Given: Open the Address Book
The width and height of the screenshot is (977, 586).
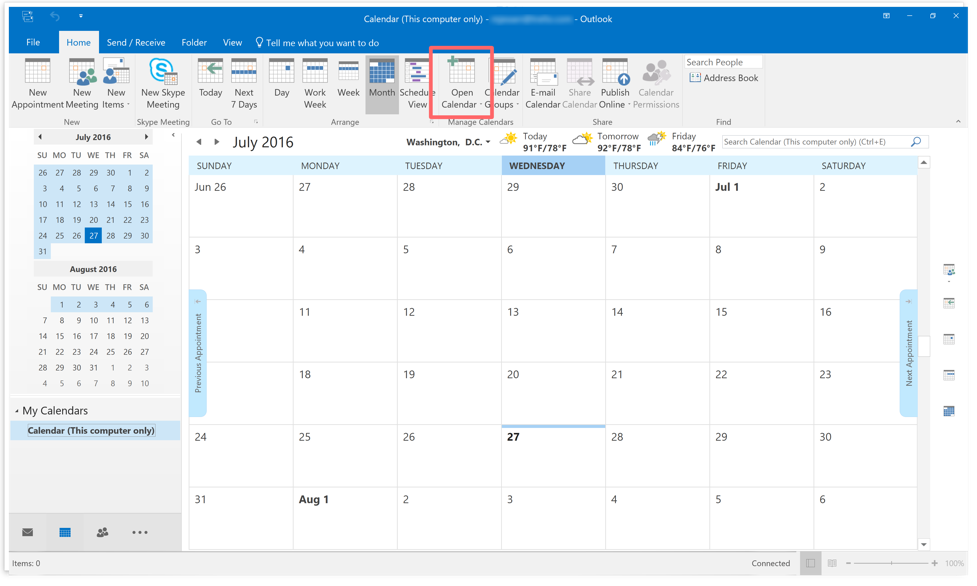Looking at the screenshot, I should pyautogui.click(x=724, y=78).
